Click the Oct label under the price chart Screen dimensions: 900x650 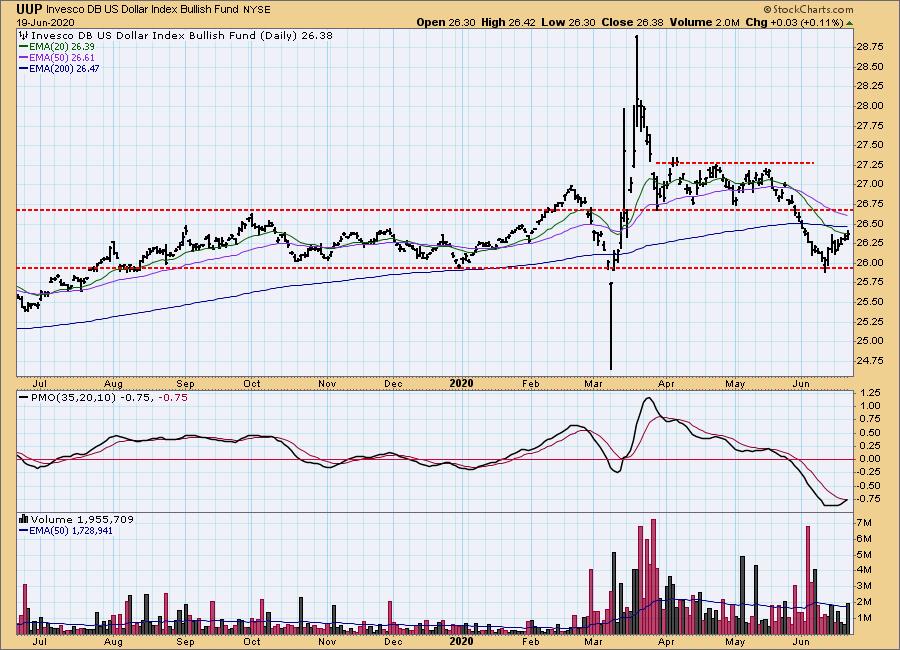point(251,383)
